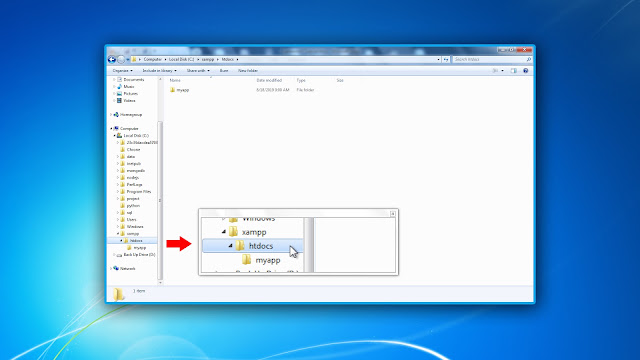
Task: Open the address bar previous locations dropdown
Action: coord(438,60)
